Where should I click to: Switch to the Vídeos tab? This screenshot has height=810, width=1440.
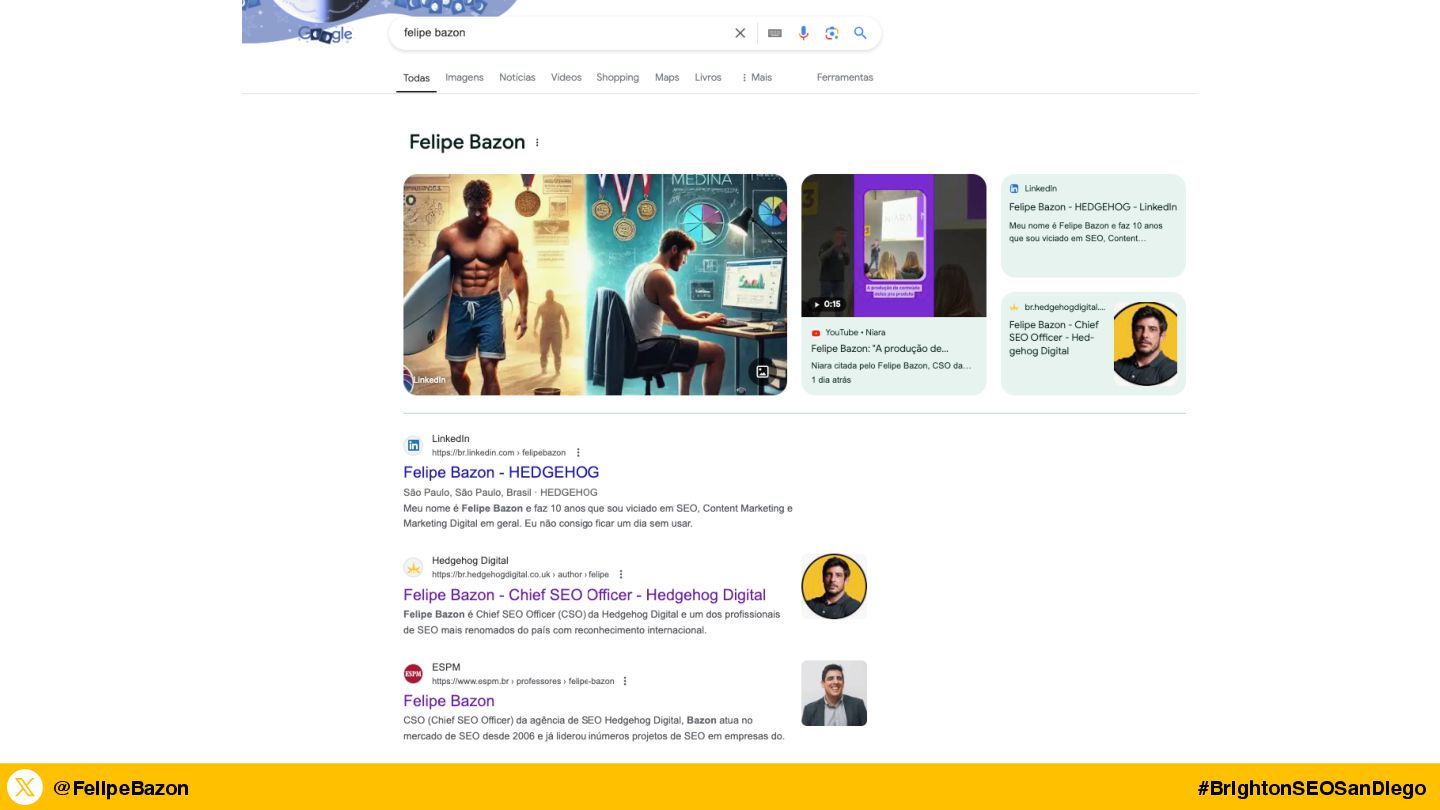(566, 78)
